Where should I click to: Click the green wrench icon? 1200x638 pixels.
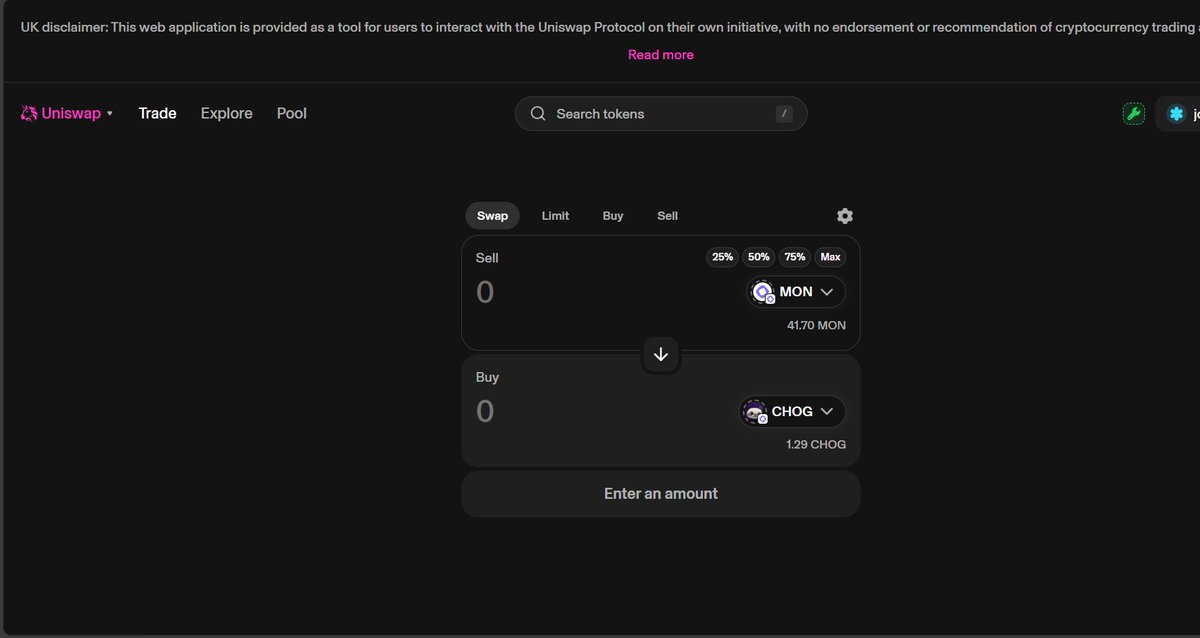coord(1133,114)
